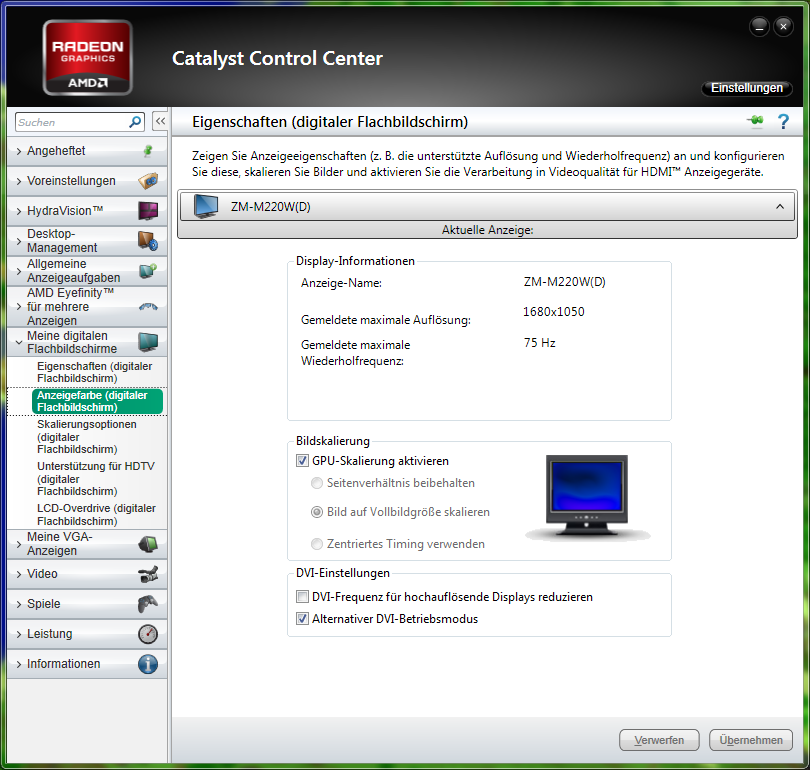
Task: Click the Anzeige-Name value ZM-M220W(D)
Action: (x=564, y=282)
